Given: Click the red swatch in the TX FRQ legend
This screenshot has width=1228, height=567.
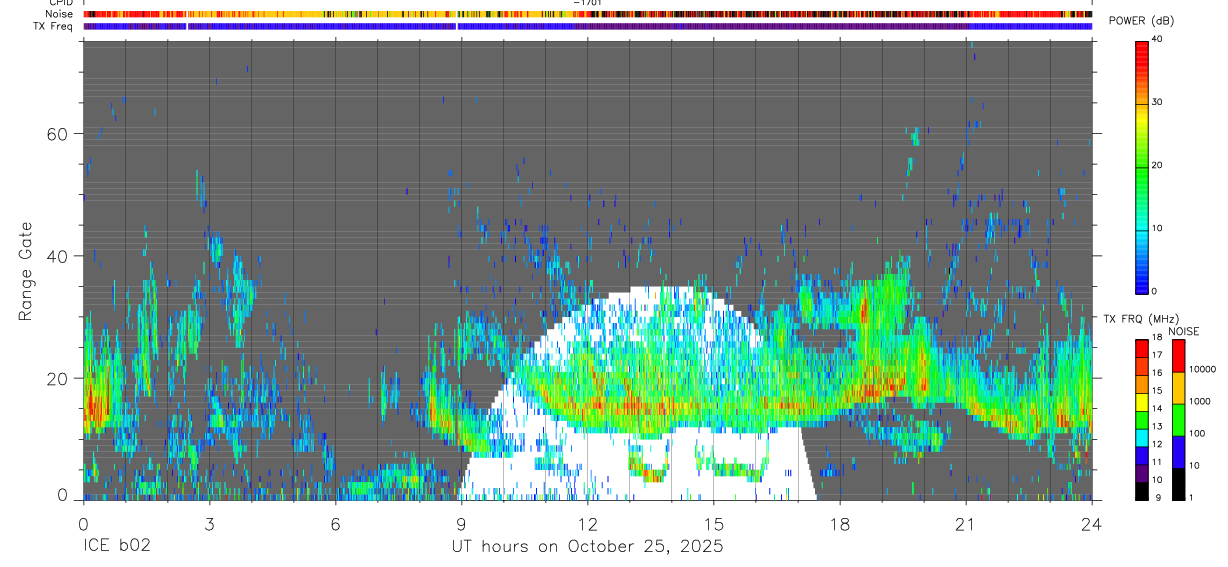Looking at the screenshot, I should coord(1141,348).
